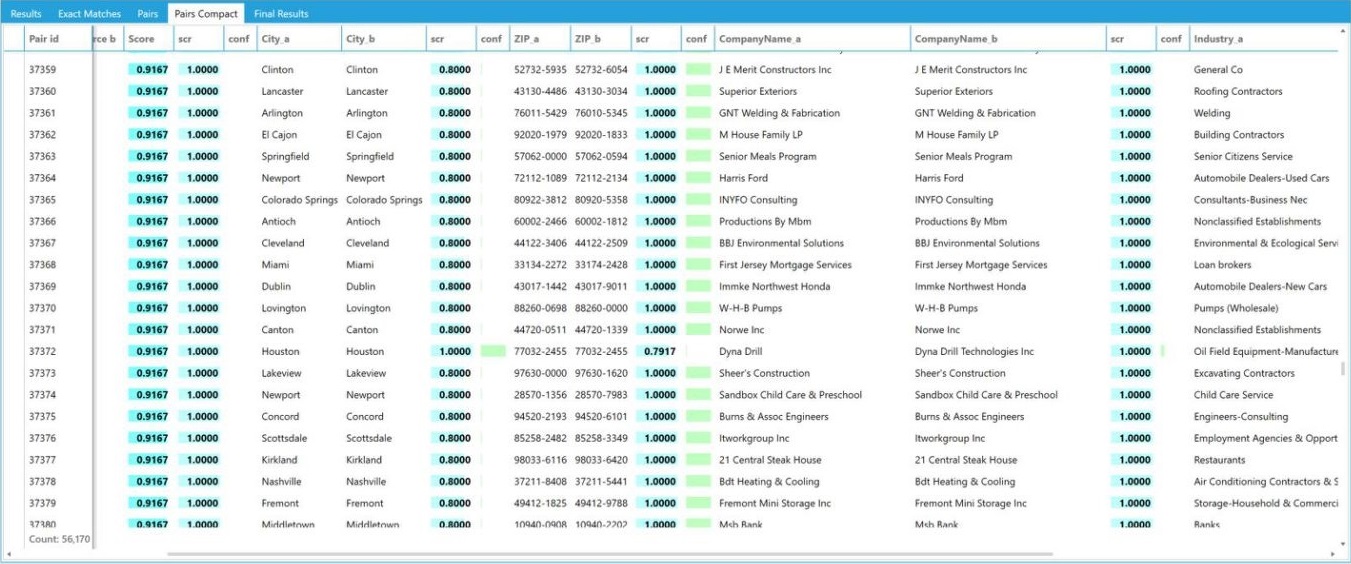Screen dimensions: 1351x564
Task: Click the left arrow of horizontal scrollbar
Action: click(8, 554)
